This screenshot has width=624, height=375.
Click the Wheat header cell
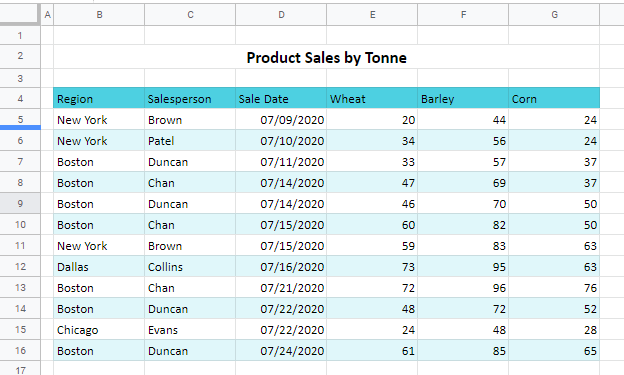coord(372,98)
